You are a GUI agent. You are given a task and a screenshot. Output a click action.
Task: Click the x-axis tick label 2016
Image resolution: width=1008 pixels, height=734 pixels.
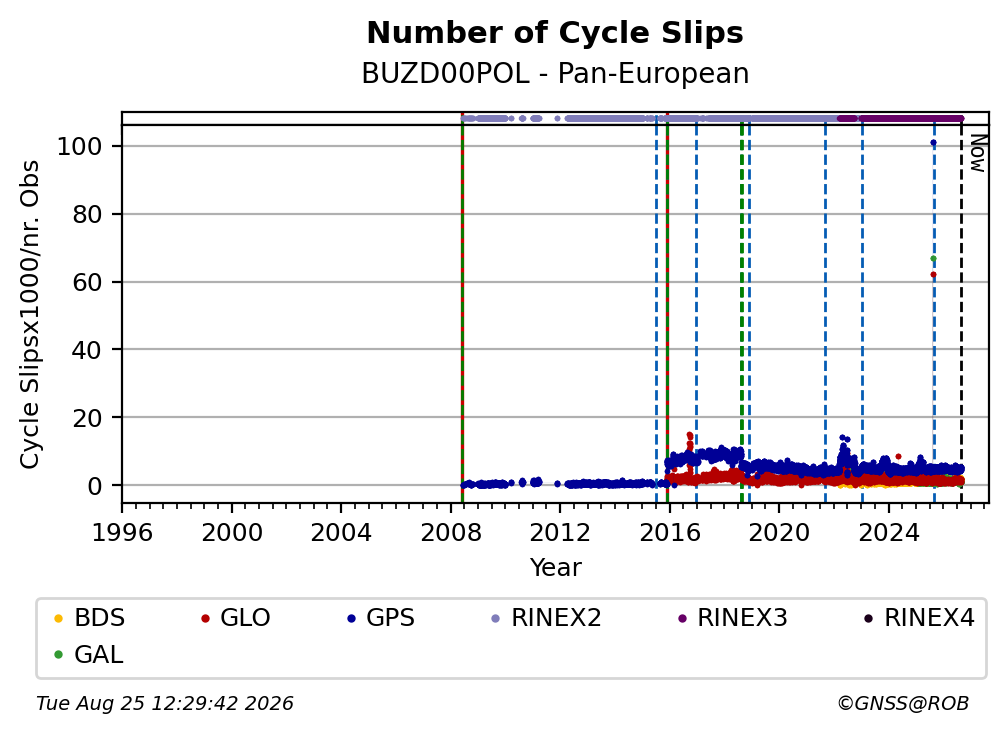[x=669, y=533]
